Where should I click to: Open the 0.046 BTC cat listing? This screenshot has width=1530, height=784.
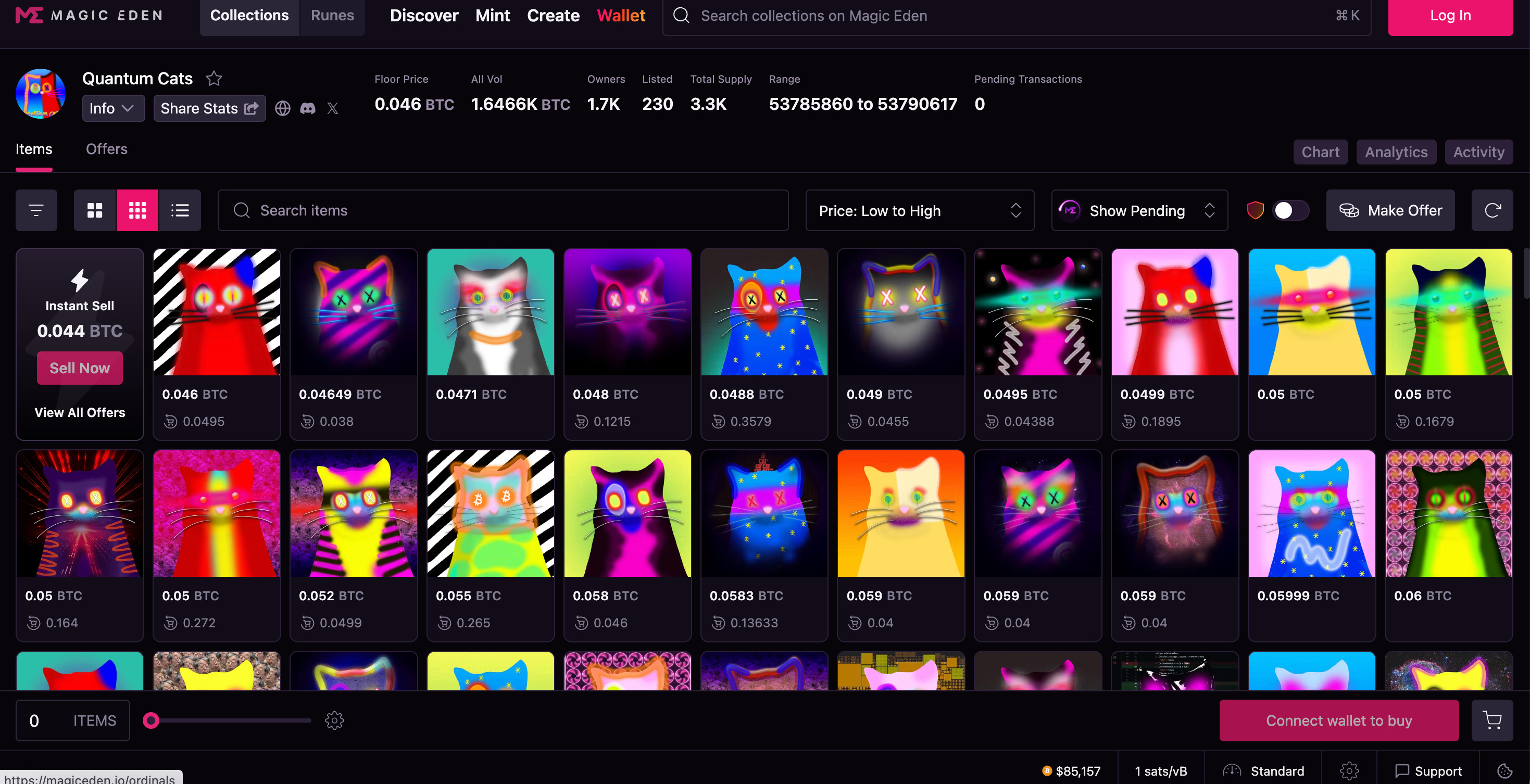click(216, 345)
